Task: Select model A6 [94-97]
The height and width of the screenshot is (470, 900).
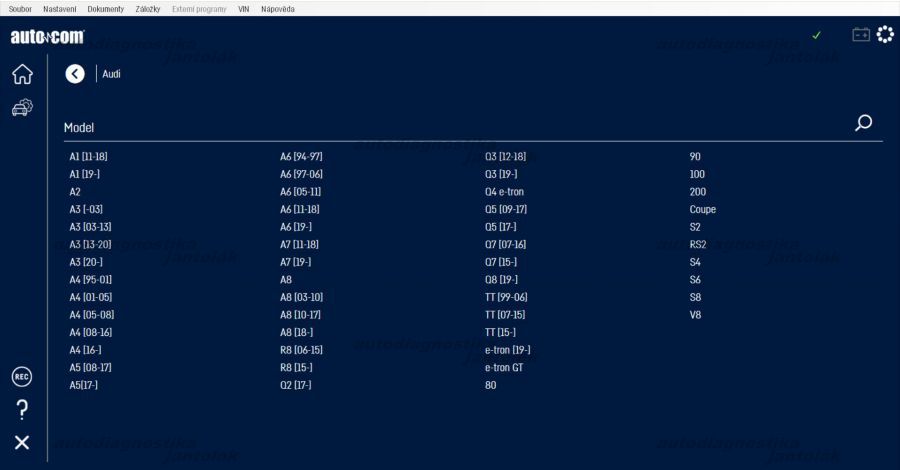Action: (x=301, y=156)
